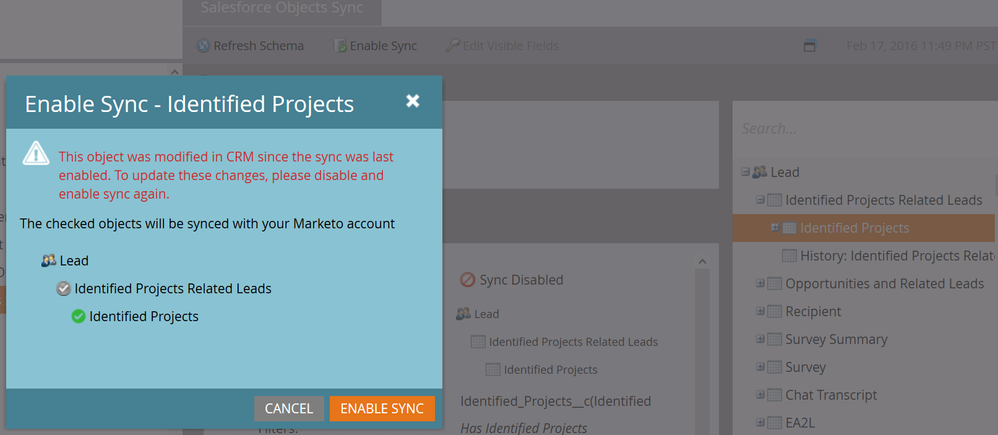Click table icon of EA2L row
This screenshot has height=435, width=998.
(775, 422)
